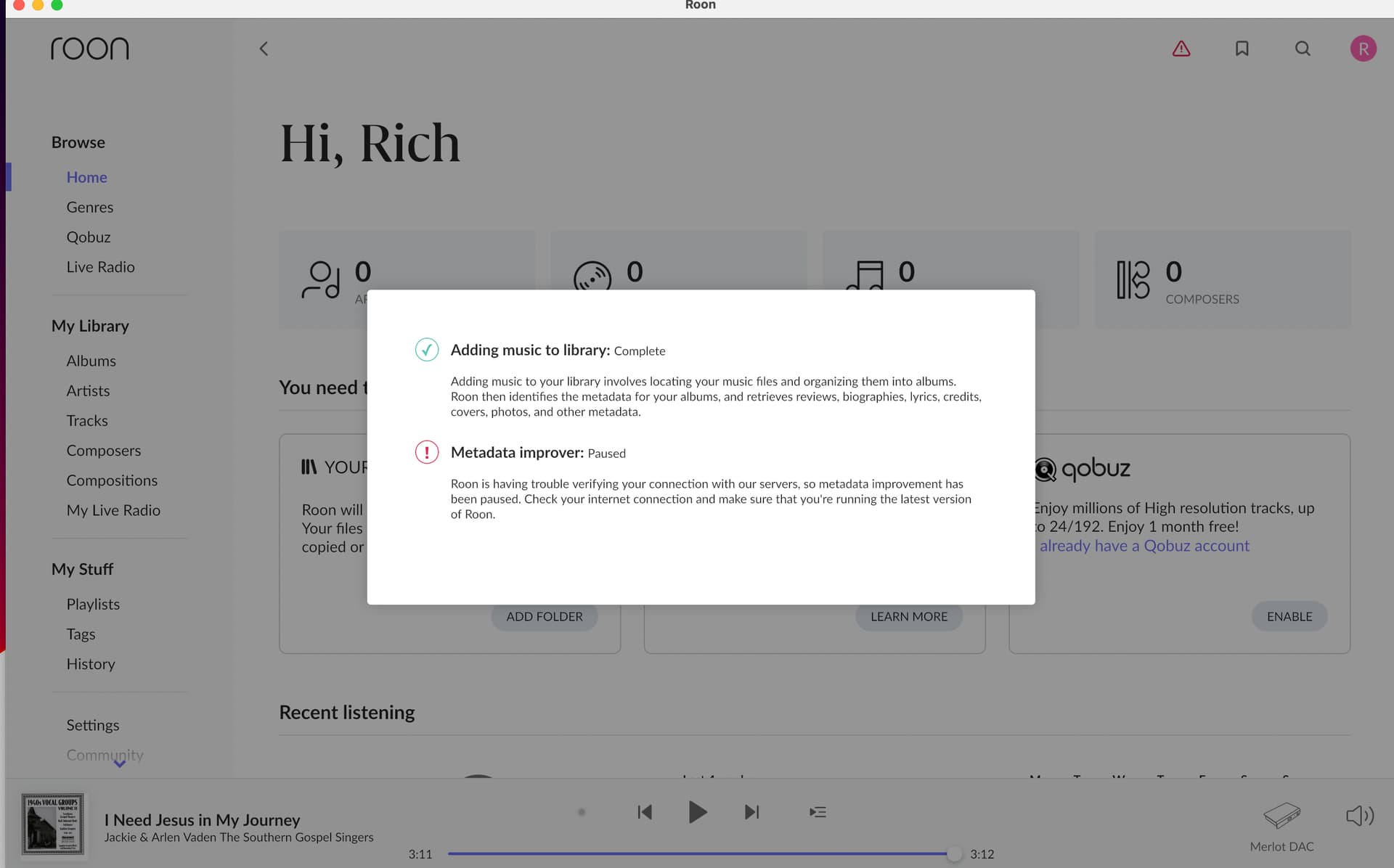This screenshot has height=868, width=1394.
Task: Skip to next track
Action: point(752,812)
